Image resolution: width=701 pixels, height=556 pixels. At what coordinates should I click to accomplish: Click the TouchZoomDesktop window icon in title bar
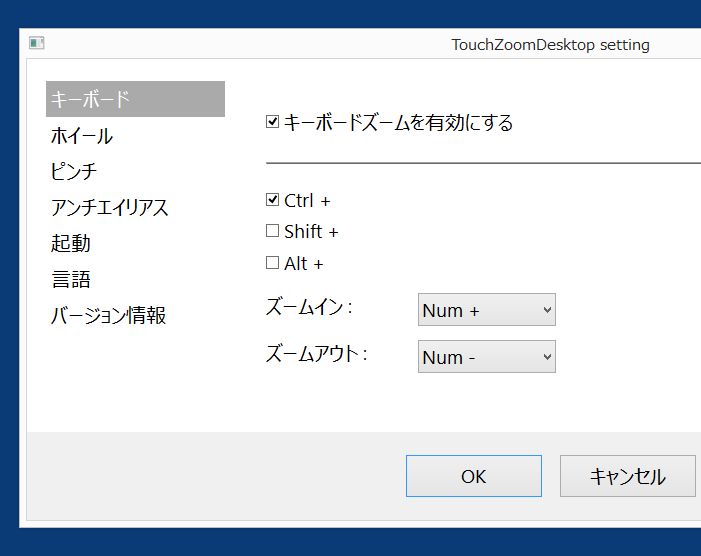click(37, 43)
